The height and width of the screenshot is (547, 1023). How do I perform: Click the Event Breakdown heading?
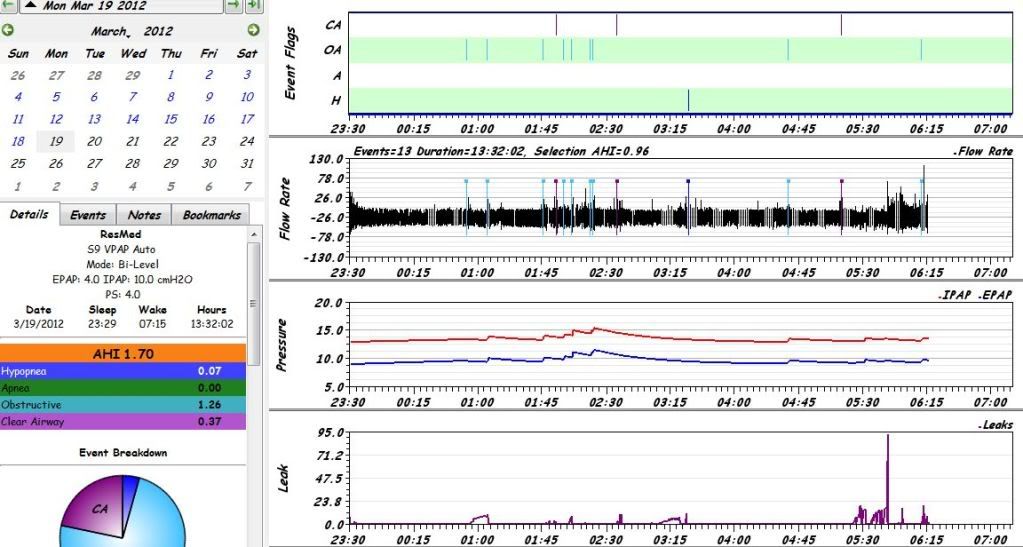pos(123,452)
